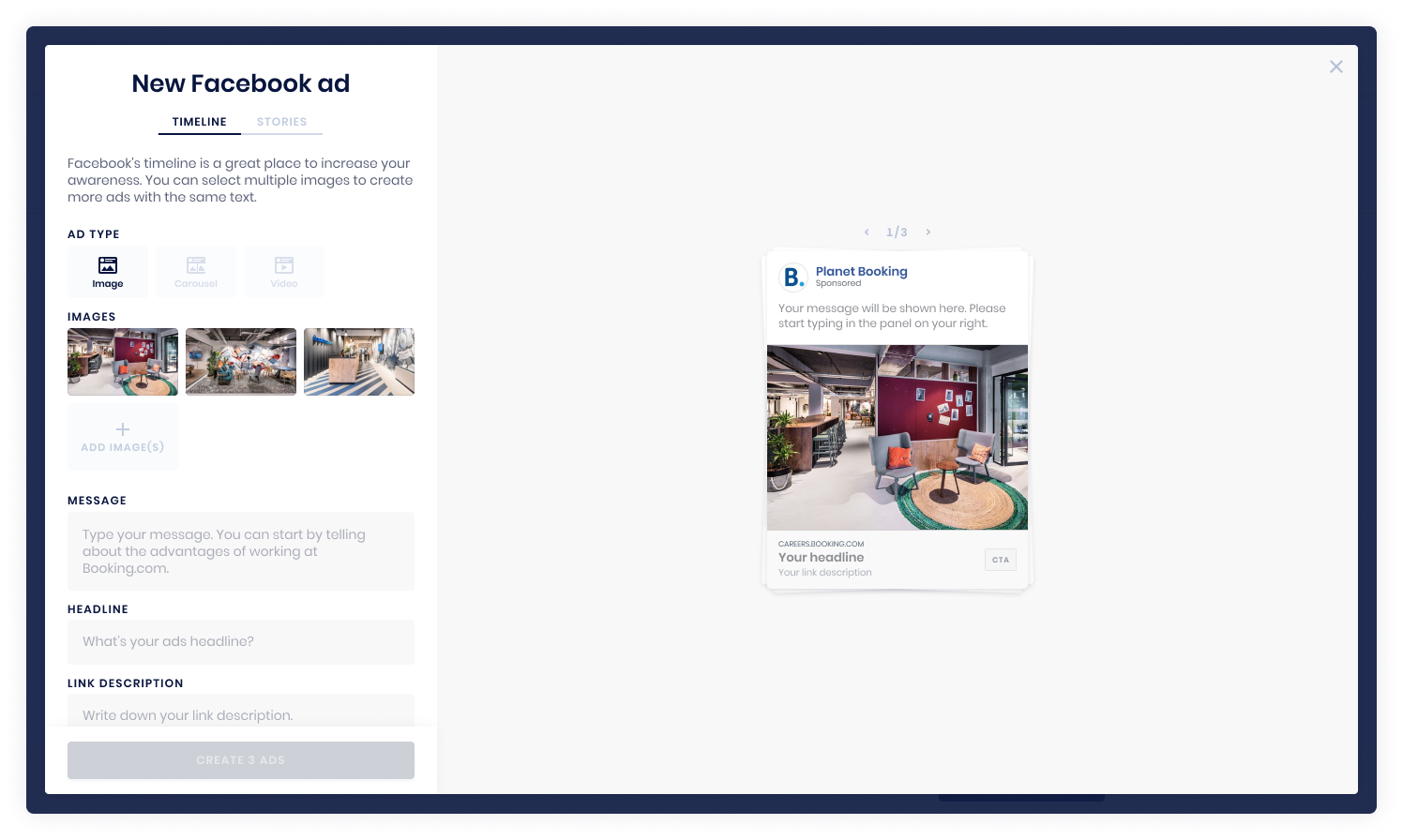Screen dimensions: 1403x840
Task: Click into the Link Description field
Action: (x=241, y=711)
